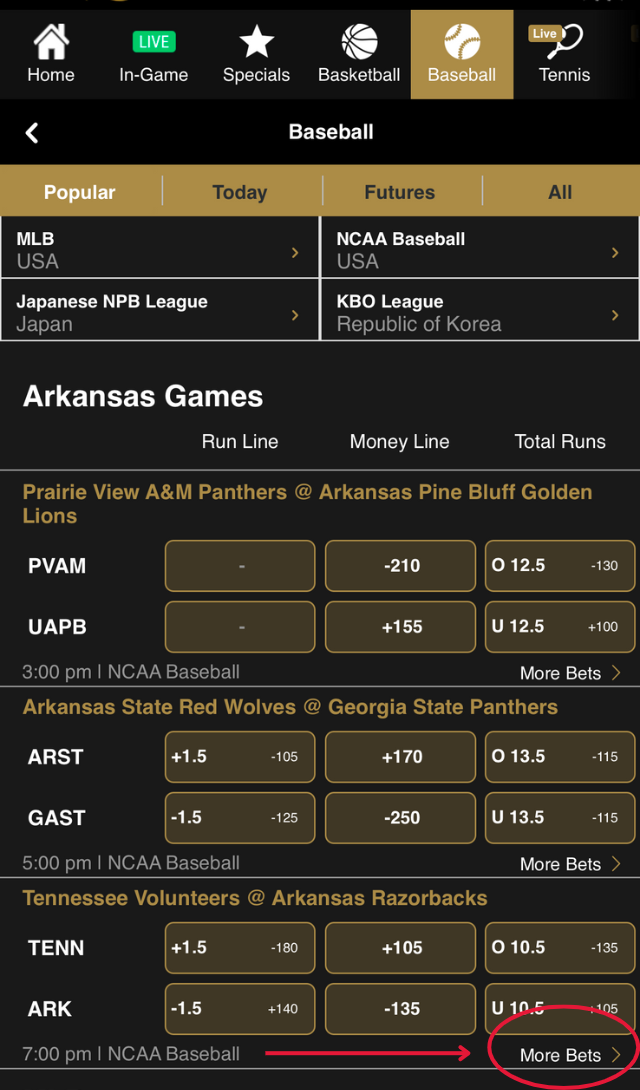Select PVAM money line -210
This screenshot has height=1090, width=640.
(x=401, y=566)
